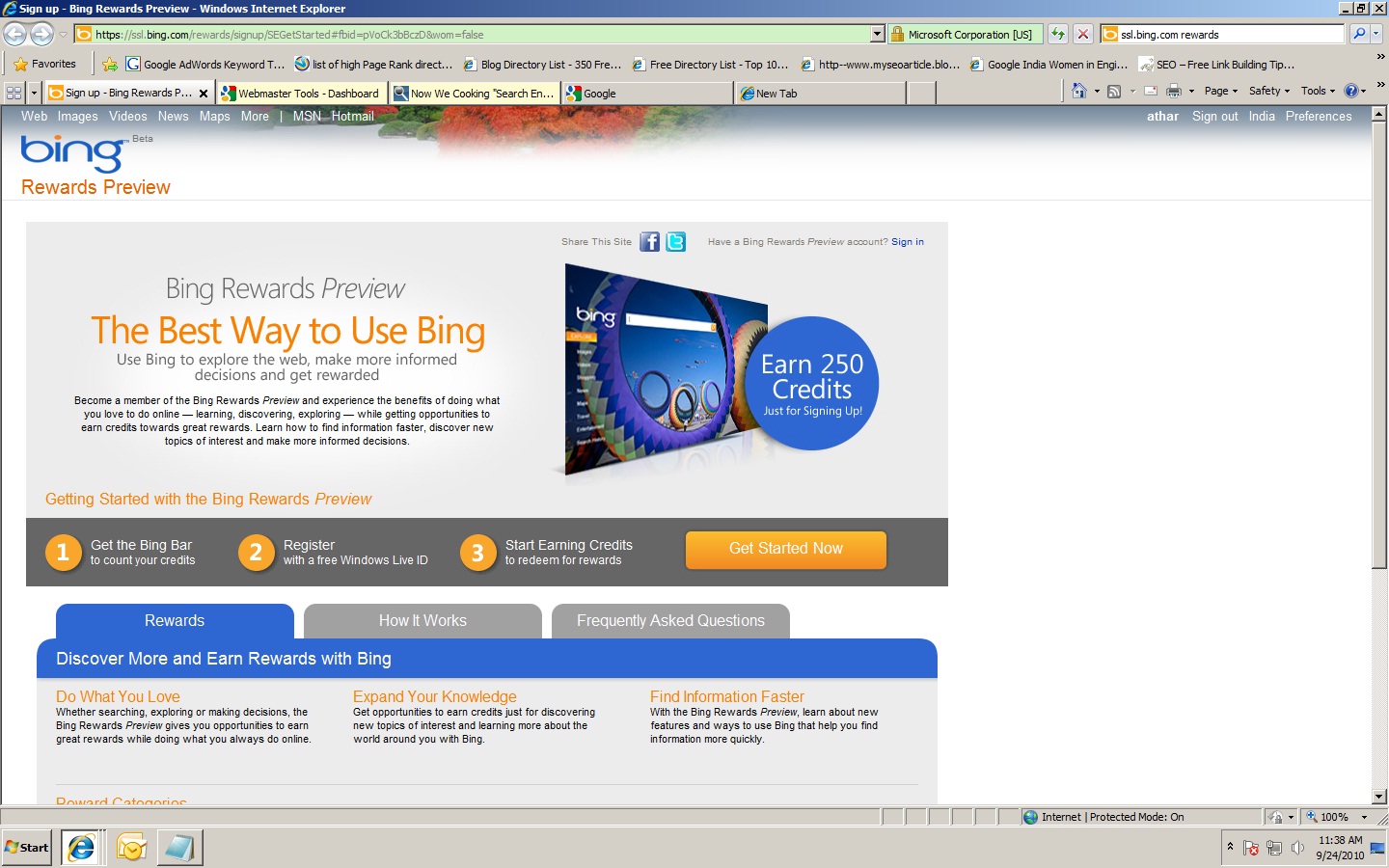Screen dimensions: 1389x868
Task: Click the Home icon in the command bar
Action: pyautogui.click(x=1079, y=91)
